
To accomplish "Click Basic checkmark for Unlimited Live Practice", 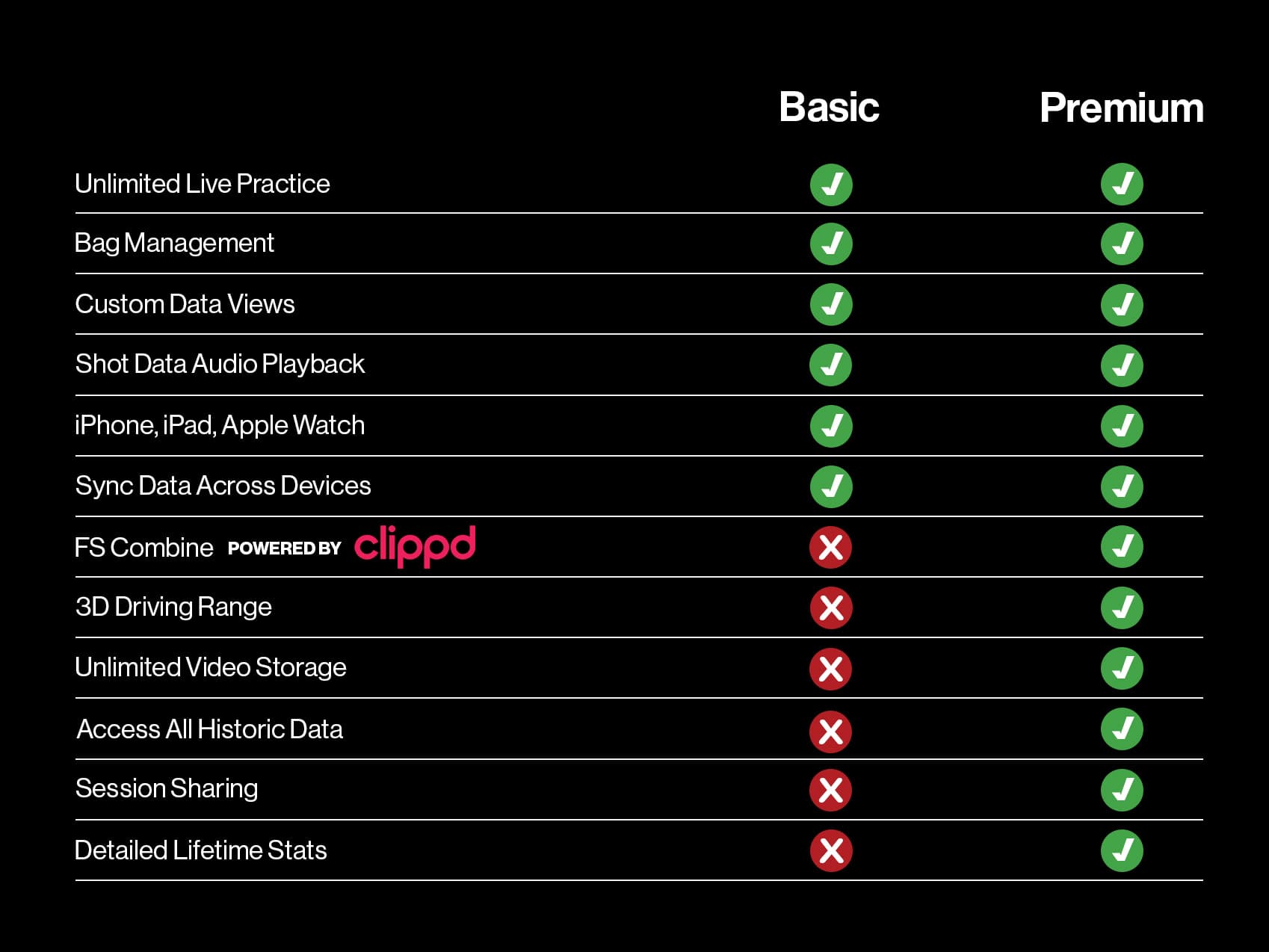I will click(831, 185).
